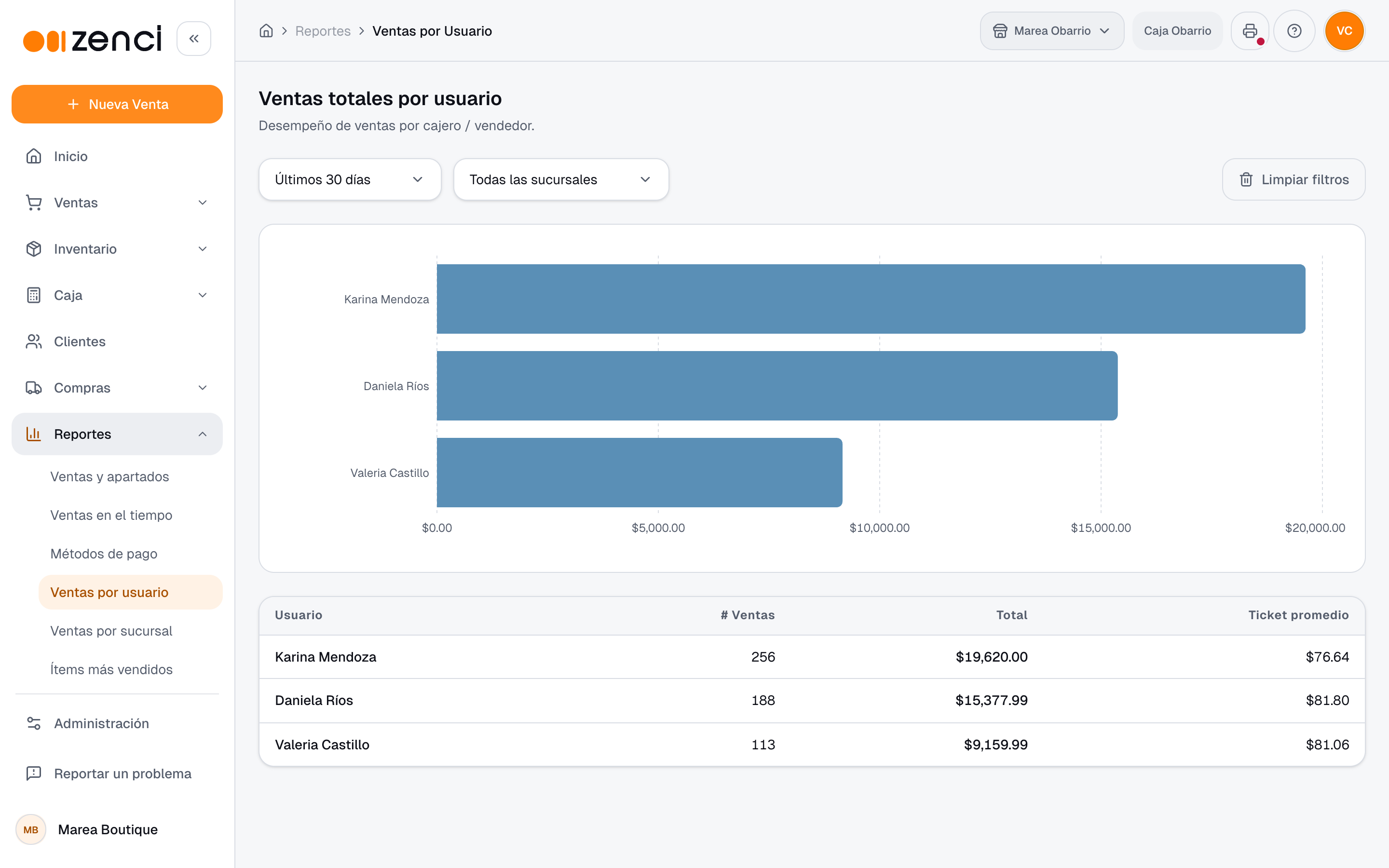Open the help question mark icon
The image size is (1389, 868).
tap(1294, 31)
